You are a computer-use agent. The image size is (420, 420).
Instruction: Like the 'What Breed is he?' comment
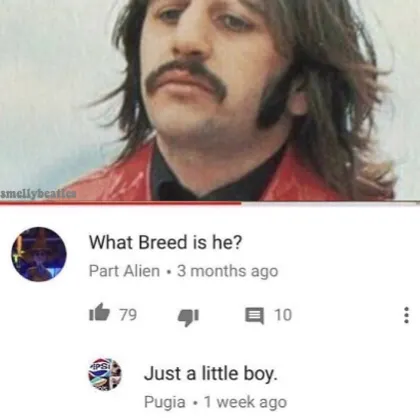point(99,312)
